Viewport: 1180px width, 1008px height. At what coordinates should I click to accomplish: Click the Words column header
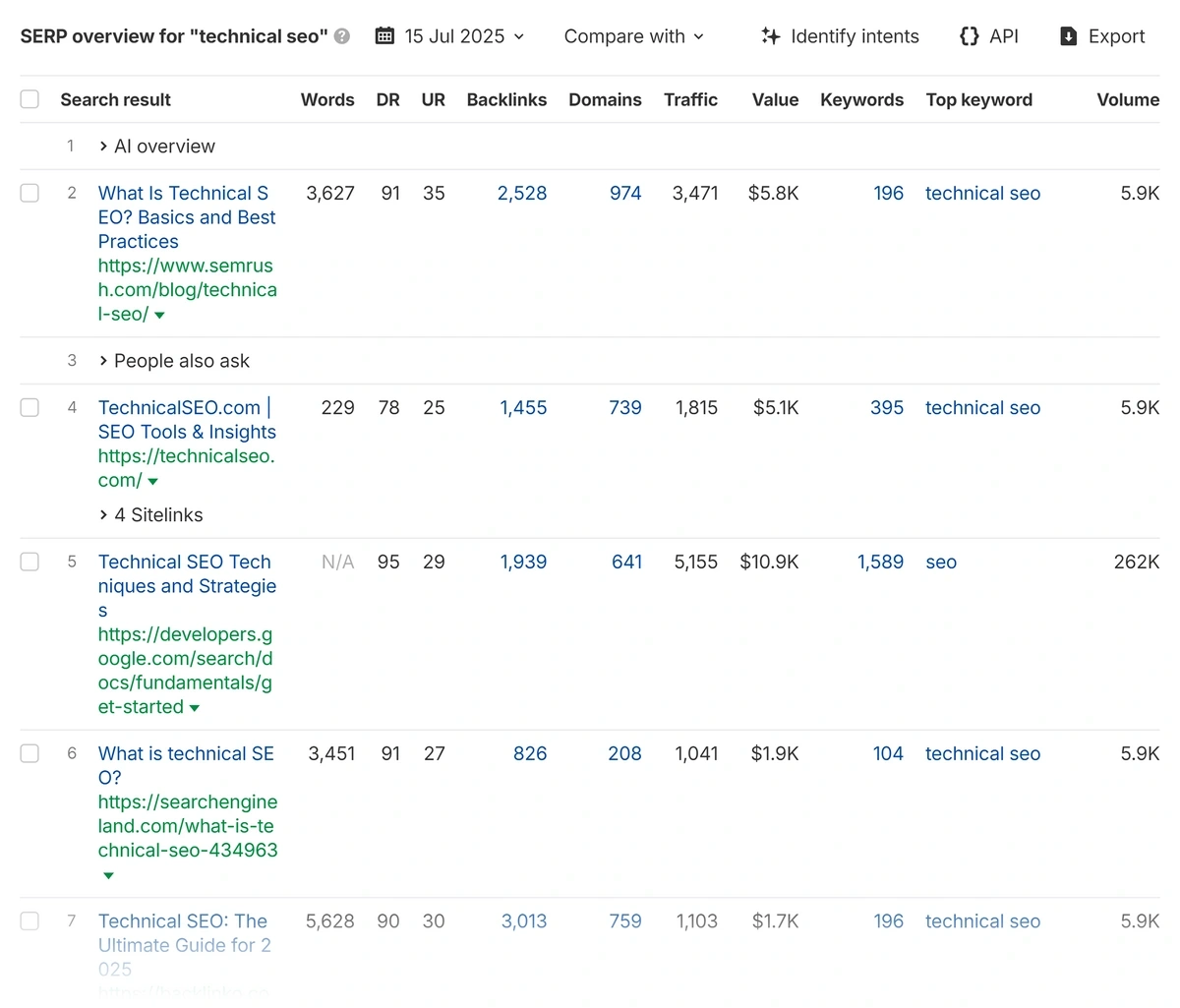click(327, 99)
